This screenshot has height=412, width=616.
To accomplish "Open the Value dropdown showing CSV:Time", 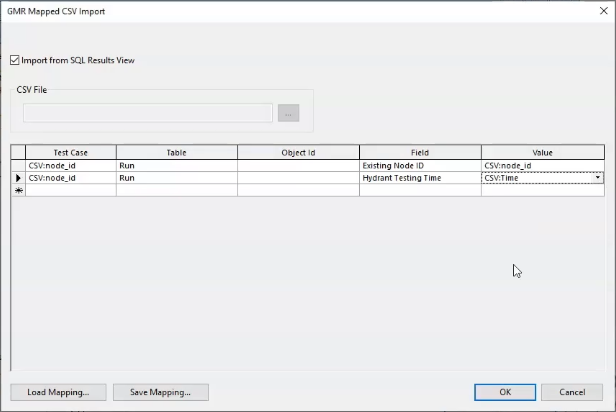I will [x=598, y=178].
